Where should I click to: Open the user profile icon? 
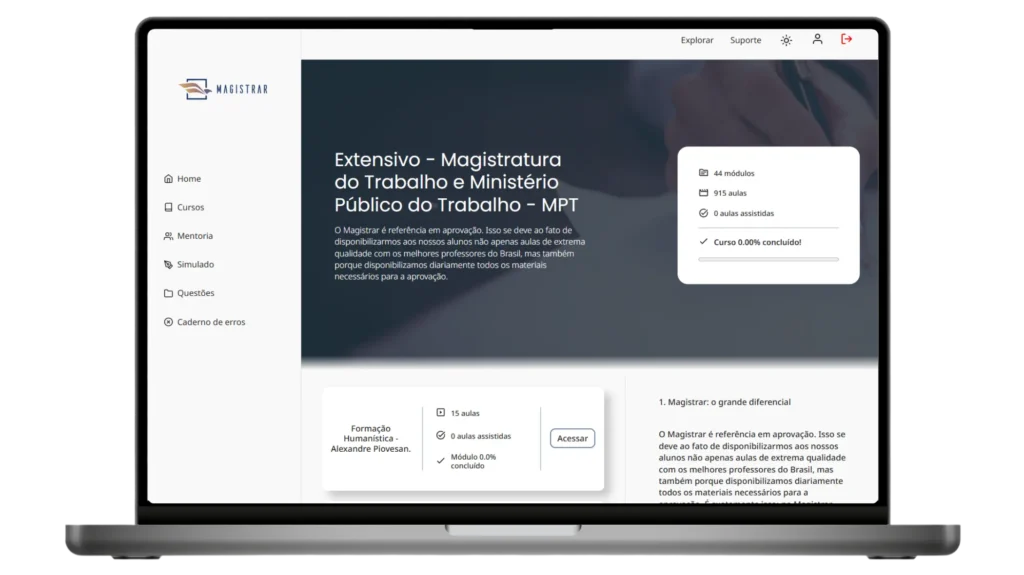817,39
